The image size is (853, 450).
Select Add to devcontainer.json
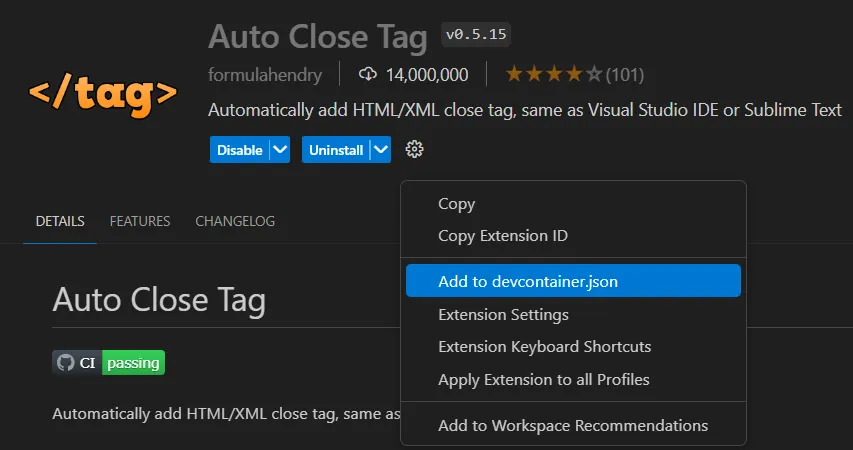528,281
